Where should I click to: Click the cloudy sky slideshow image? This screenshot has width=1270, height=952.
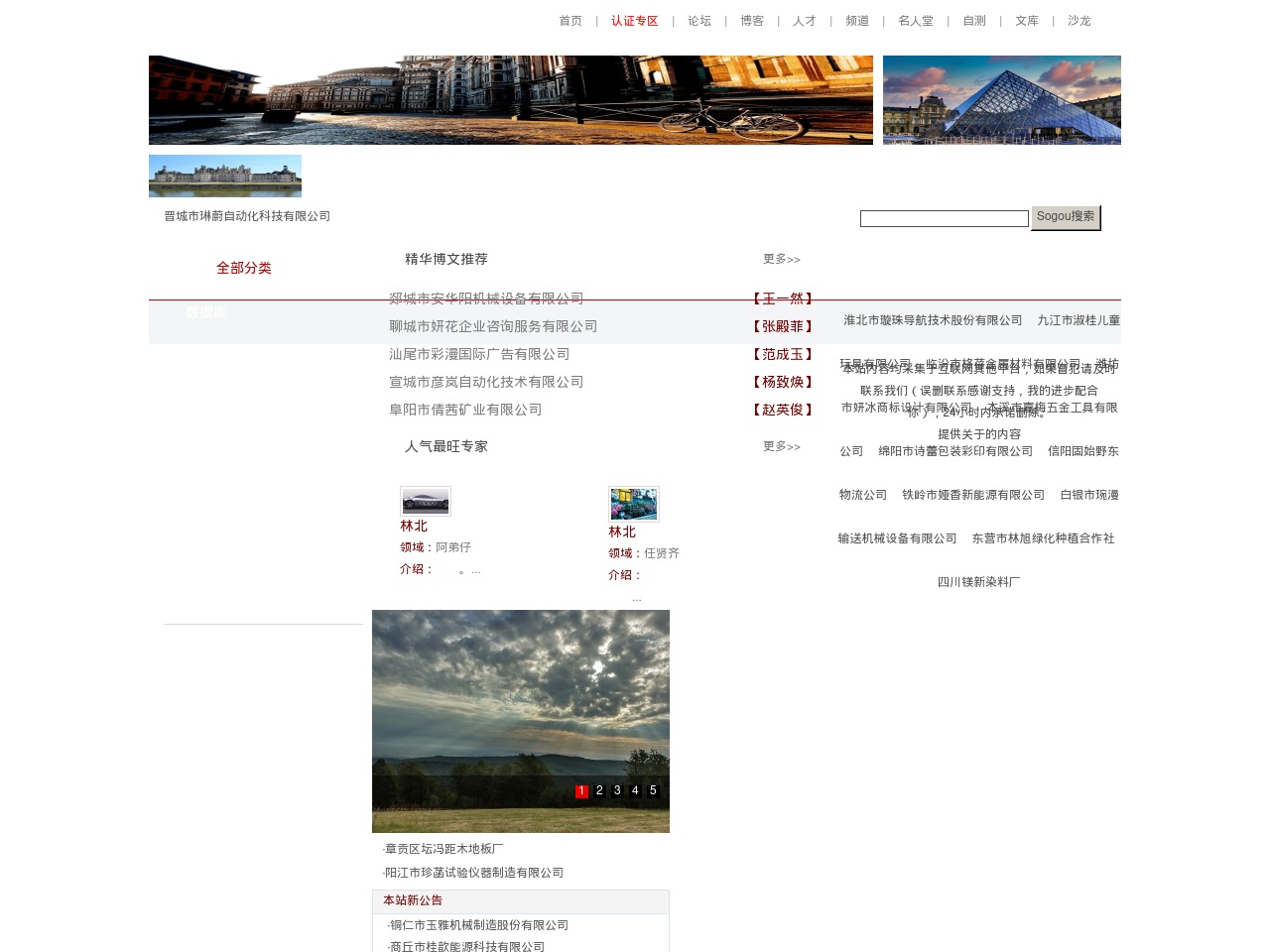pyautogui.click(x=521, y=721)
